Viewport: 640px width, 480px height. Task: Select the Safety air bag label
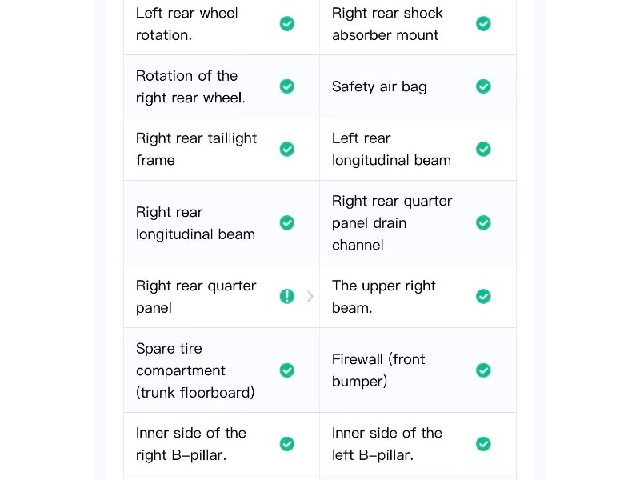click(379, 87)
